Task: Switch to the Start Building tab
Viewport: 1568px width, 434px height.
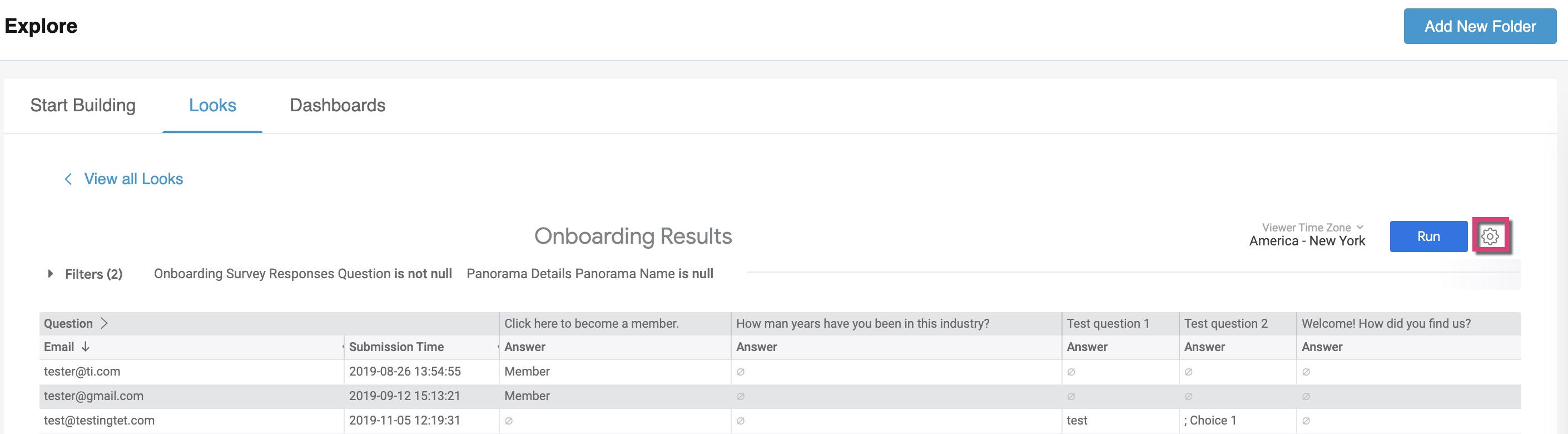Action: click(83, 105)
